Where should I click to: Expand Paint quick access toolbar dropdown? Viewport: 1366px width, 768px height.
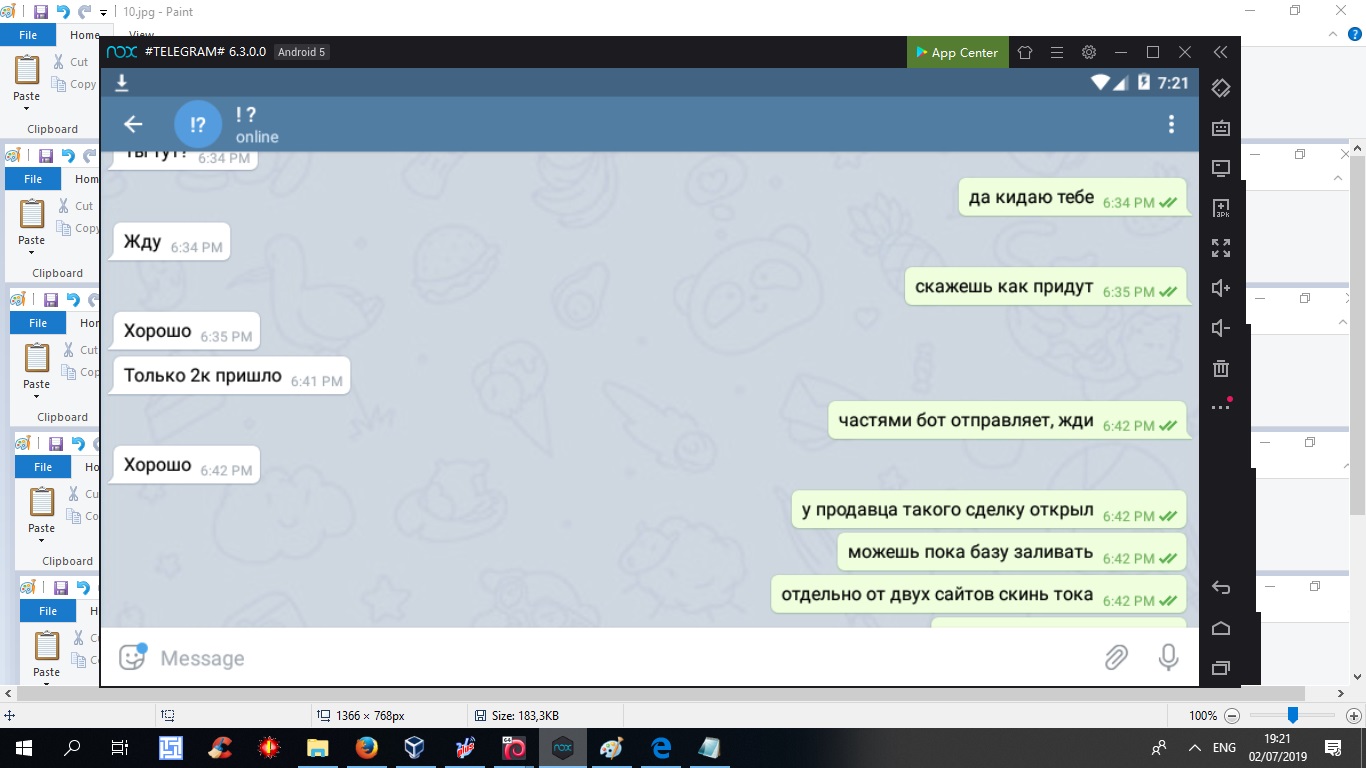(x=103, y=13)
